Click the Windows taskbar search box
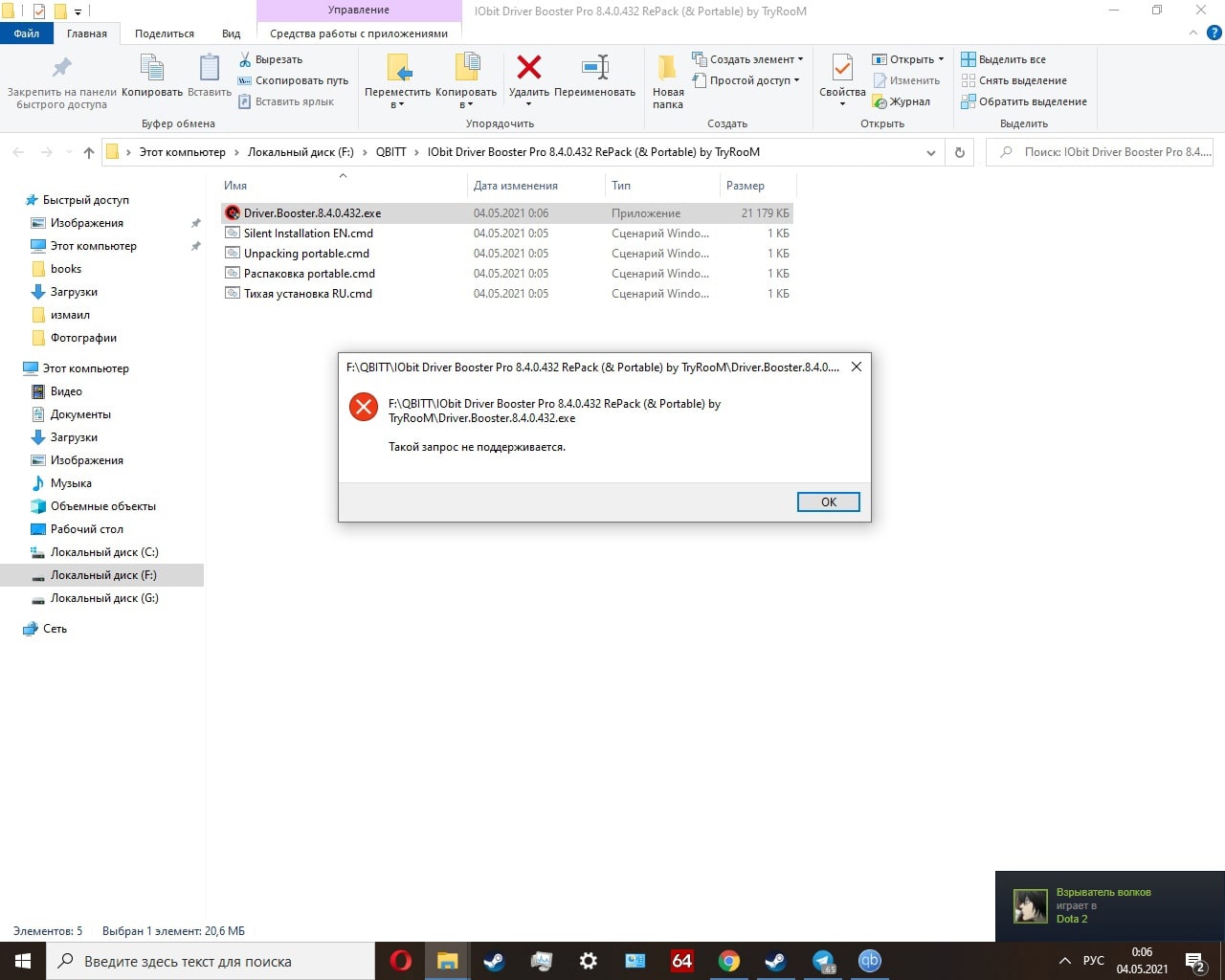 pos(211,961)
